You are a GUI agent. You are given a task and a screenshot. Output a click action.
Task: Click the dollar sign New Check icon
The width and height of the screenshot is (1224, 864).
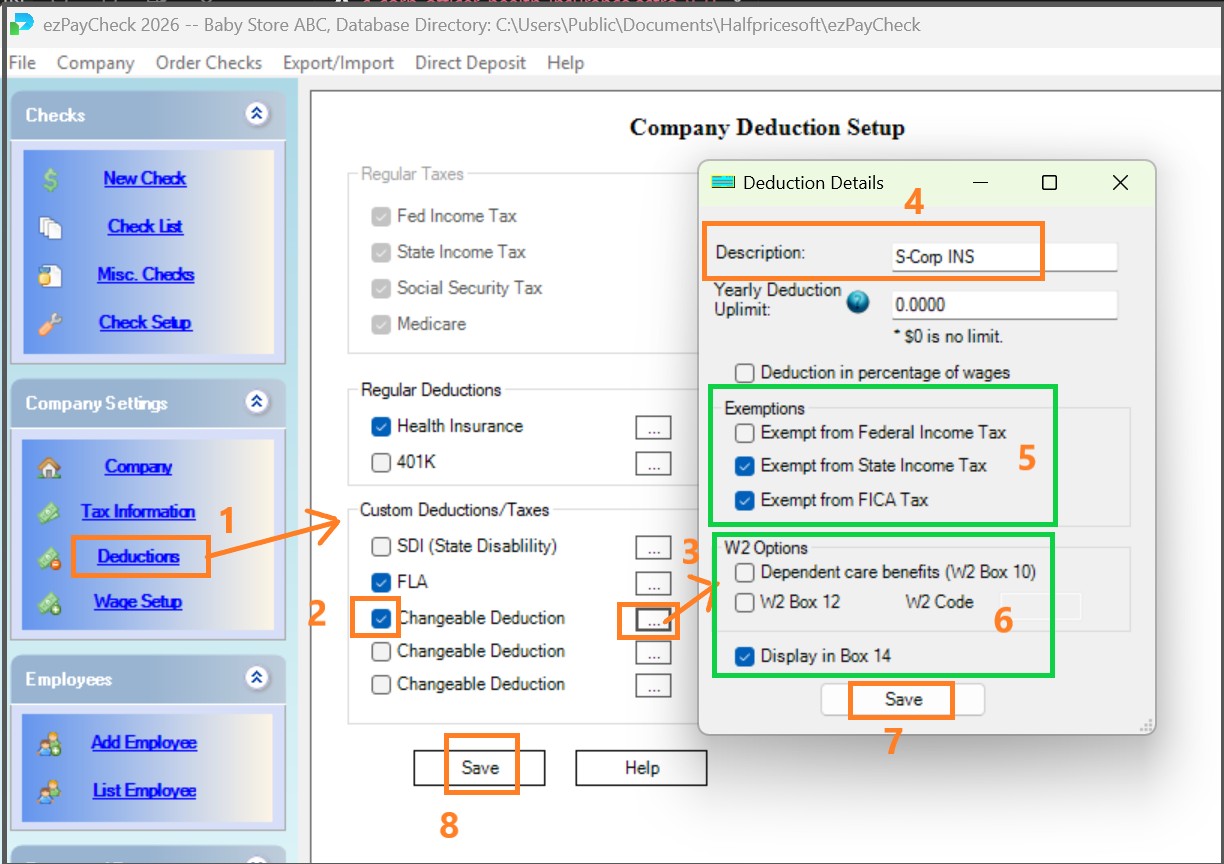51,180
